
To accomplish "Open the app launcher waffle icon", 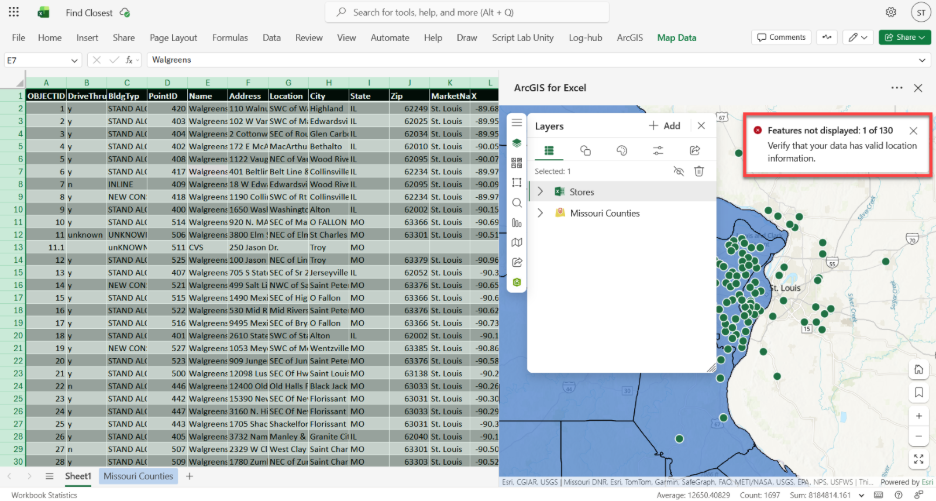I will 14,12.
